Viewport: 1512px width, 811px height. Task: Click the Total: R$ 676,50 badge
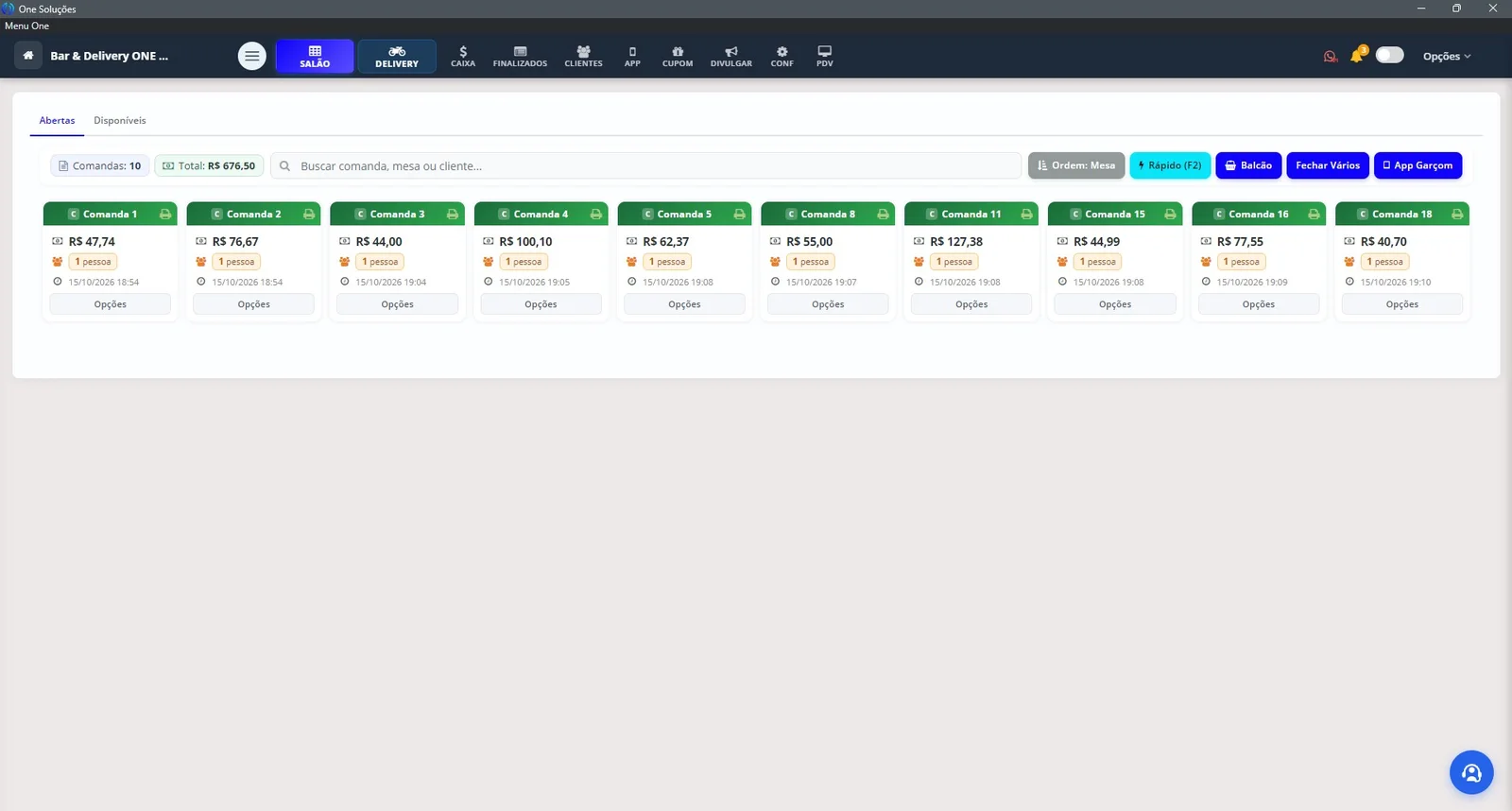click(x=209, y=165)
